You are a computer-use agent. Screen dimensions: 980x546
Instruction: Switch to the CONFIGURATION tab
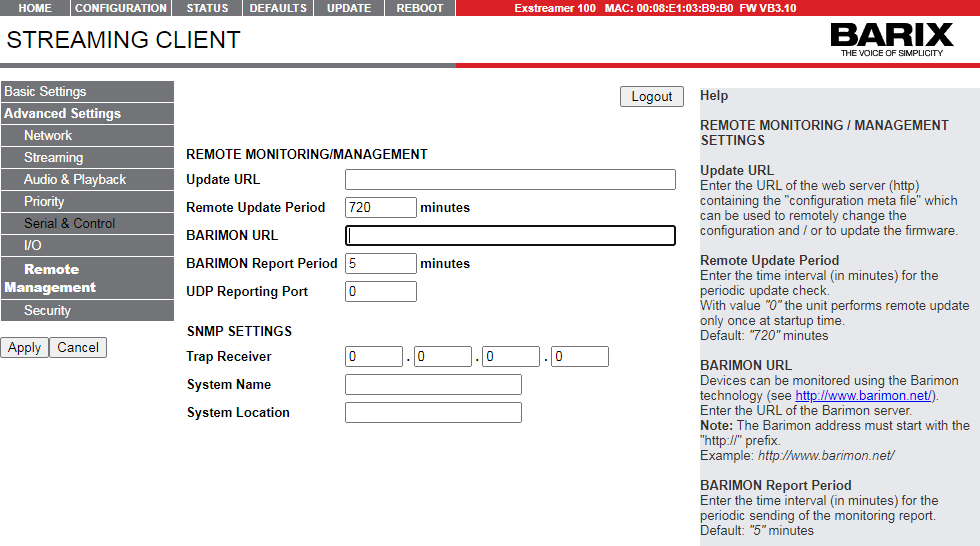[121, 8]
